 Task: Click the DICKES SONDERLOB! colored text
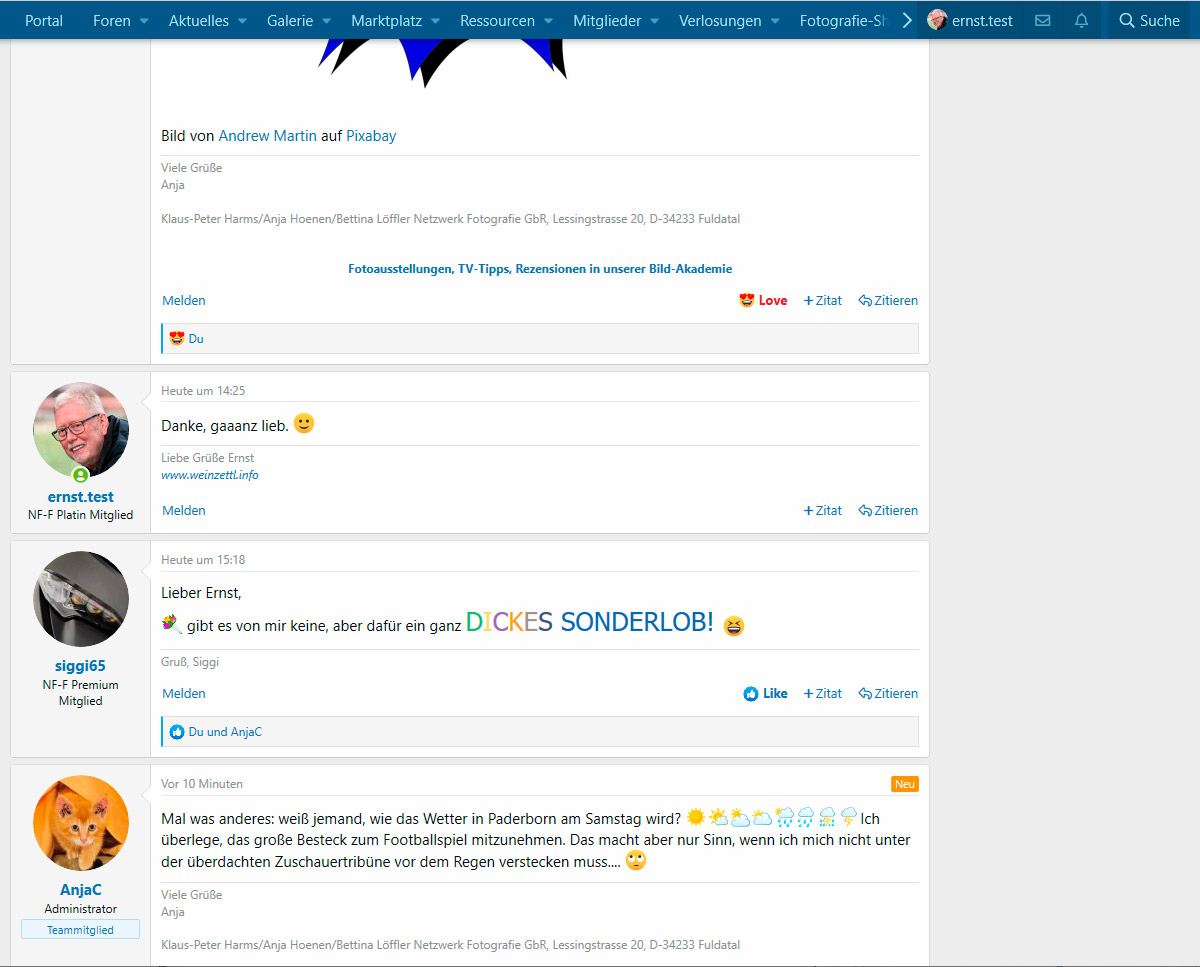(590, 622)
